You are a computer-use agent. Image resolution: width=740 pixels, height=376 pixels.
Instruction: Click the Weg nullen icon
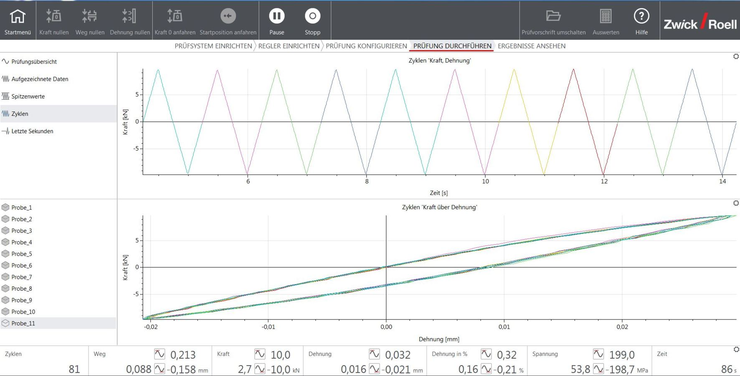(90, 17)
